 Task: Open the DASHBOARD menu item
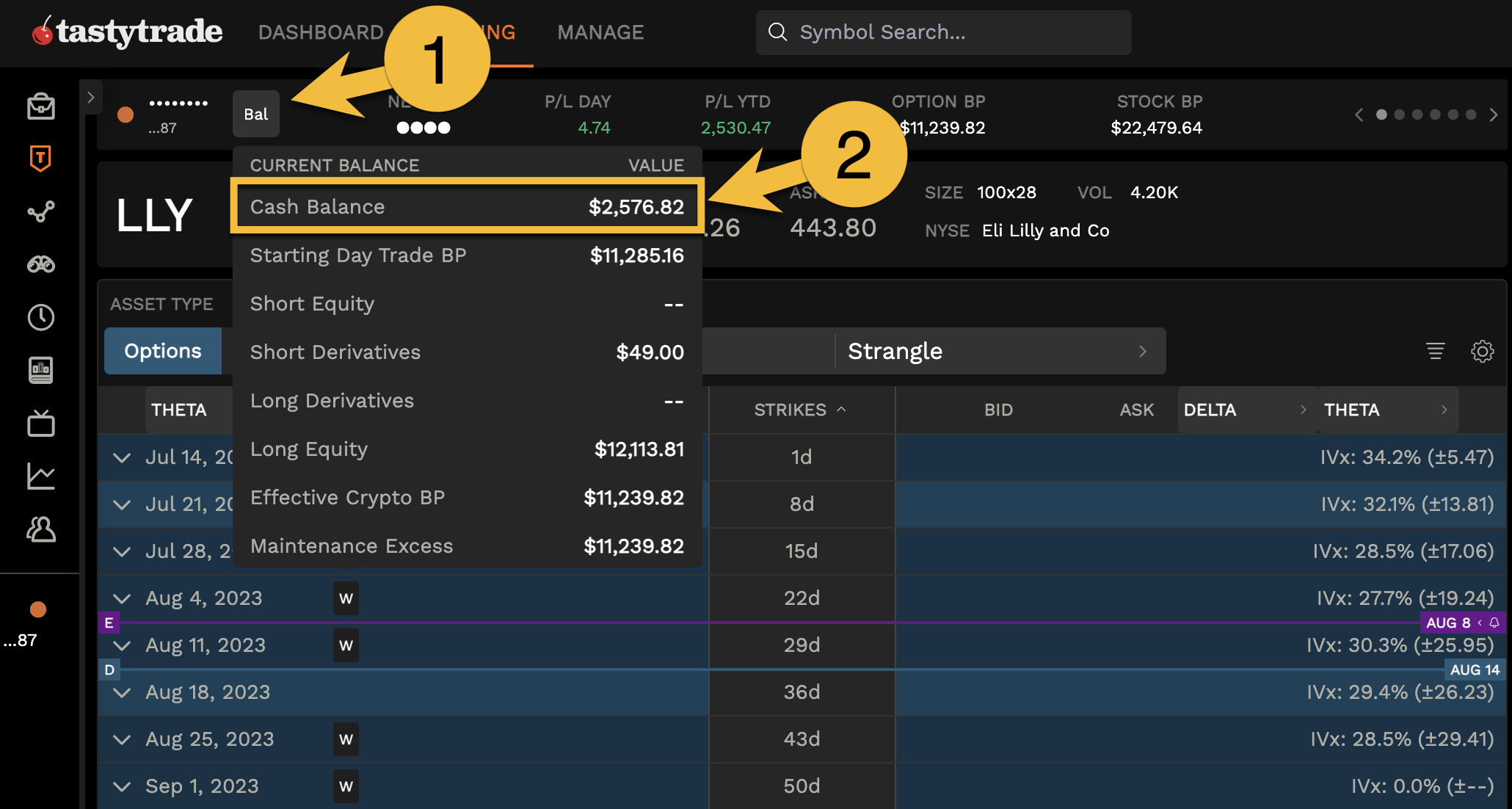(x=321, y=32)
